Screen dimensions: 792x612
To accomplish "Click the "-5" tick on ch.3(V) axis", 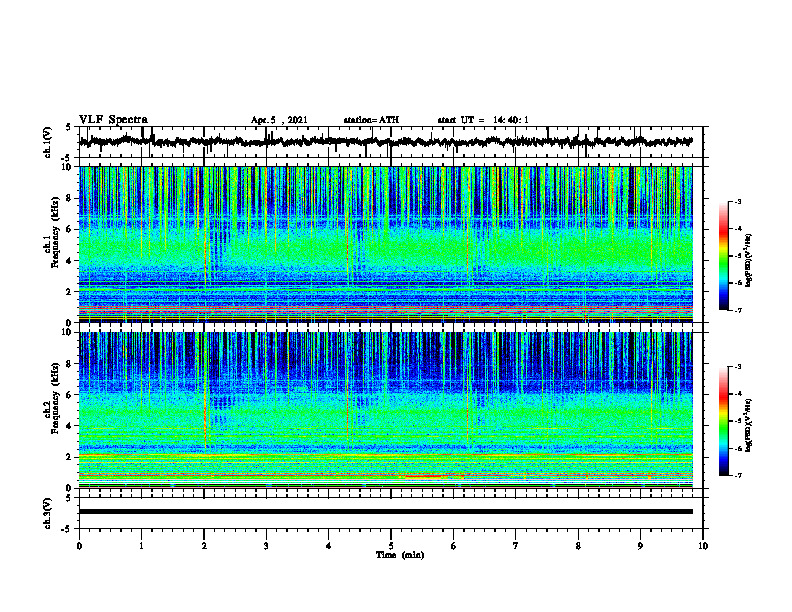I will [x=66, y=529].
